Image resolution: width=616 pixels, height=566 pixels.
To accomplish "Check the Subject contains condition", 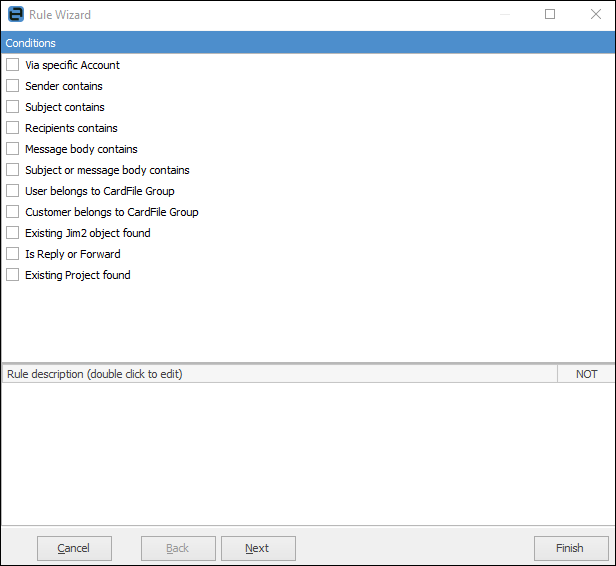I will [x=13, y=107].
